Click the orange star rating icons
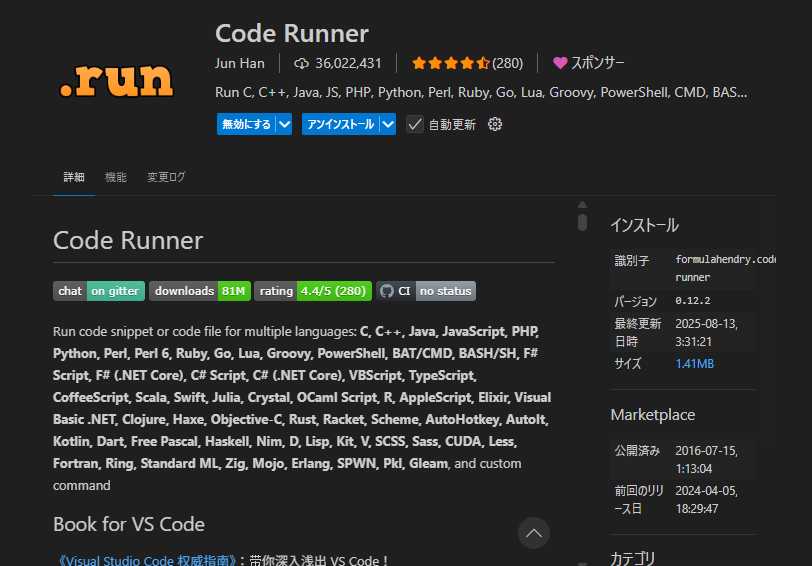 tap(450, 63)
